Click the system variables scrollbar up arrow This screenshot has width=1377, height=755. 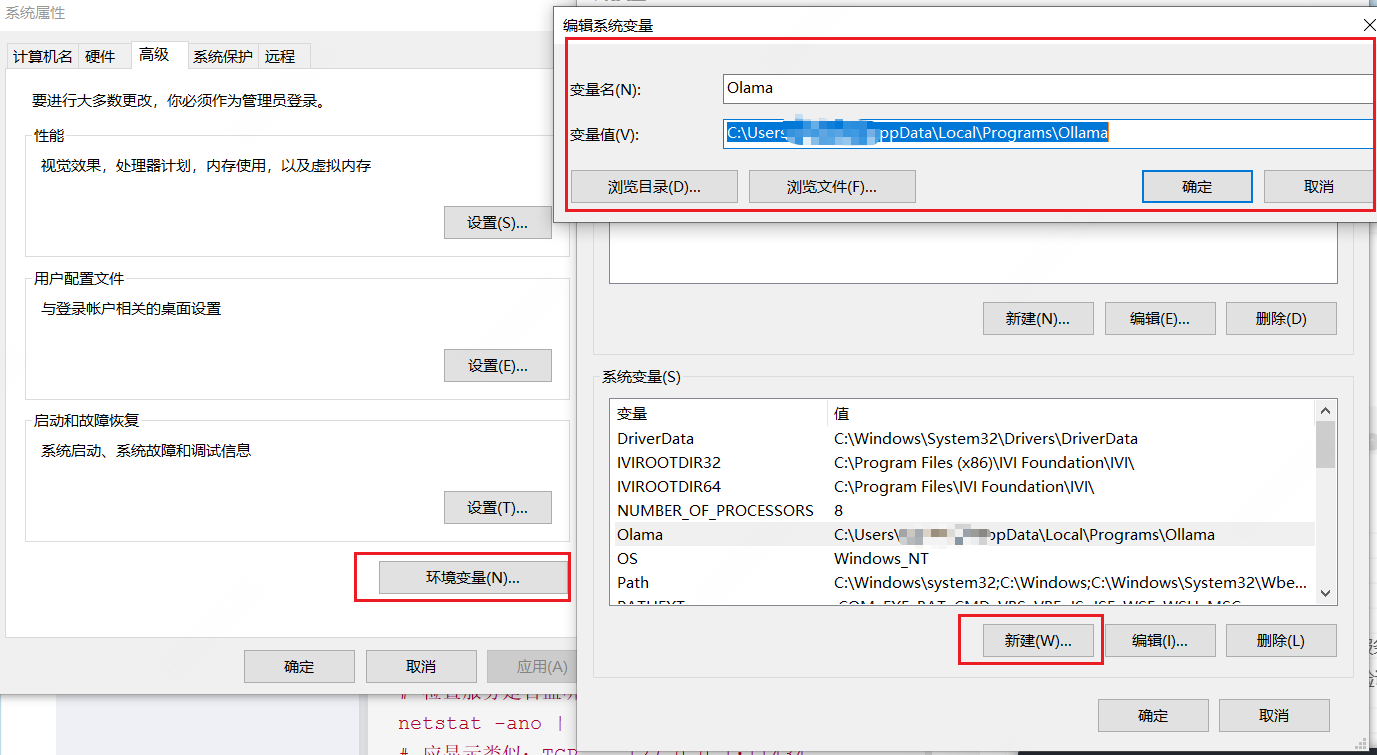pos(1326,411)
